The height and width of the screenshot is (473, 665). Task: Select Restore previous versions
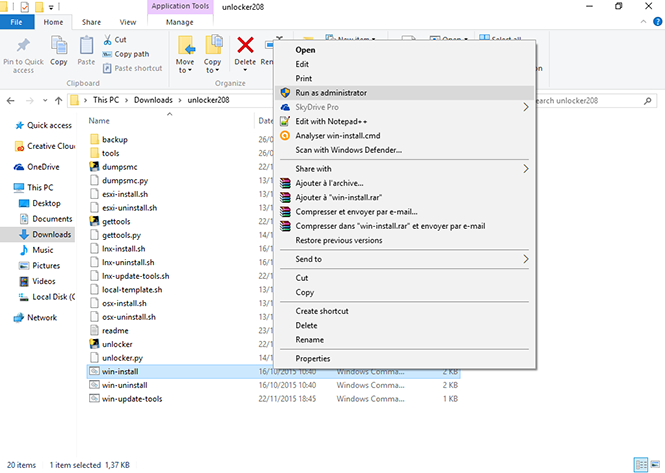pyautogui.click(x=405, y=240)
